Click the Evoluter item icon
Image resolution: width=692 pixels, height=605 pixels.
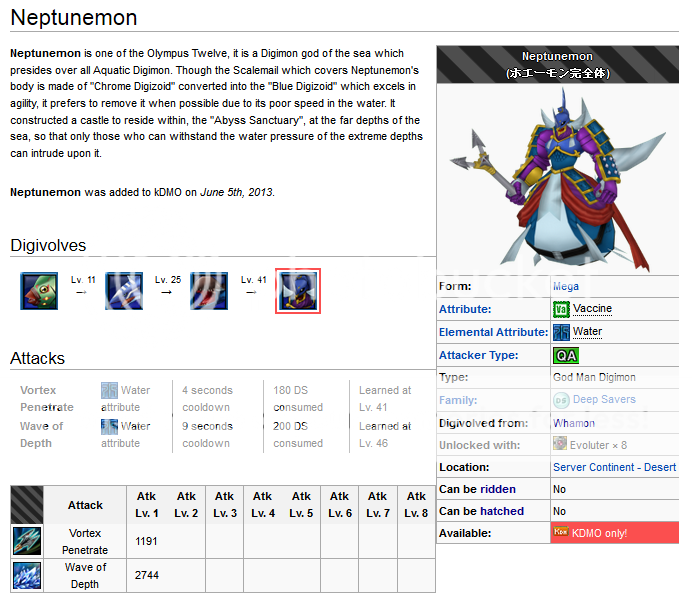tap(561, 445)
